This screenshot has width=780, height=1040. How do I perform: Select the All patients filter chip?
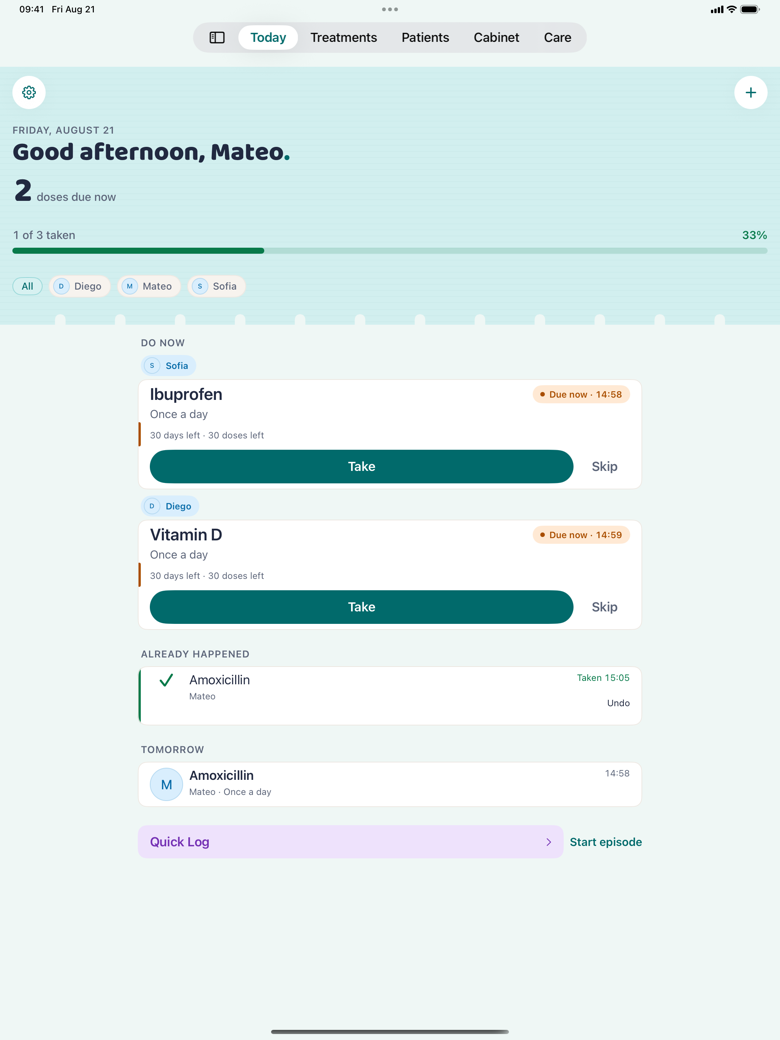pos(27,286)
